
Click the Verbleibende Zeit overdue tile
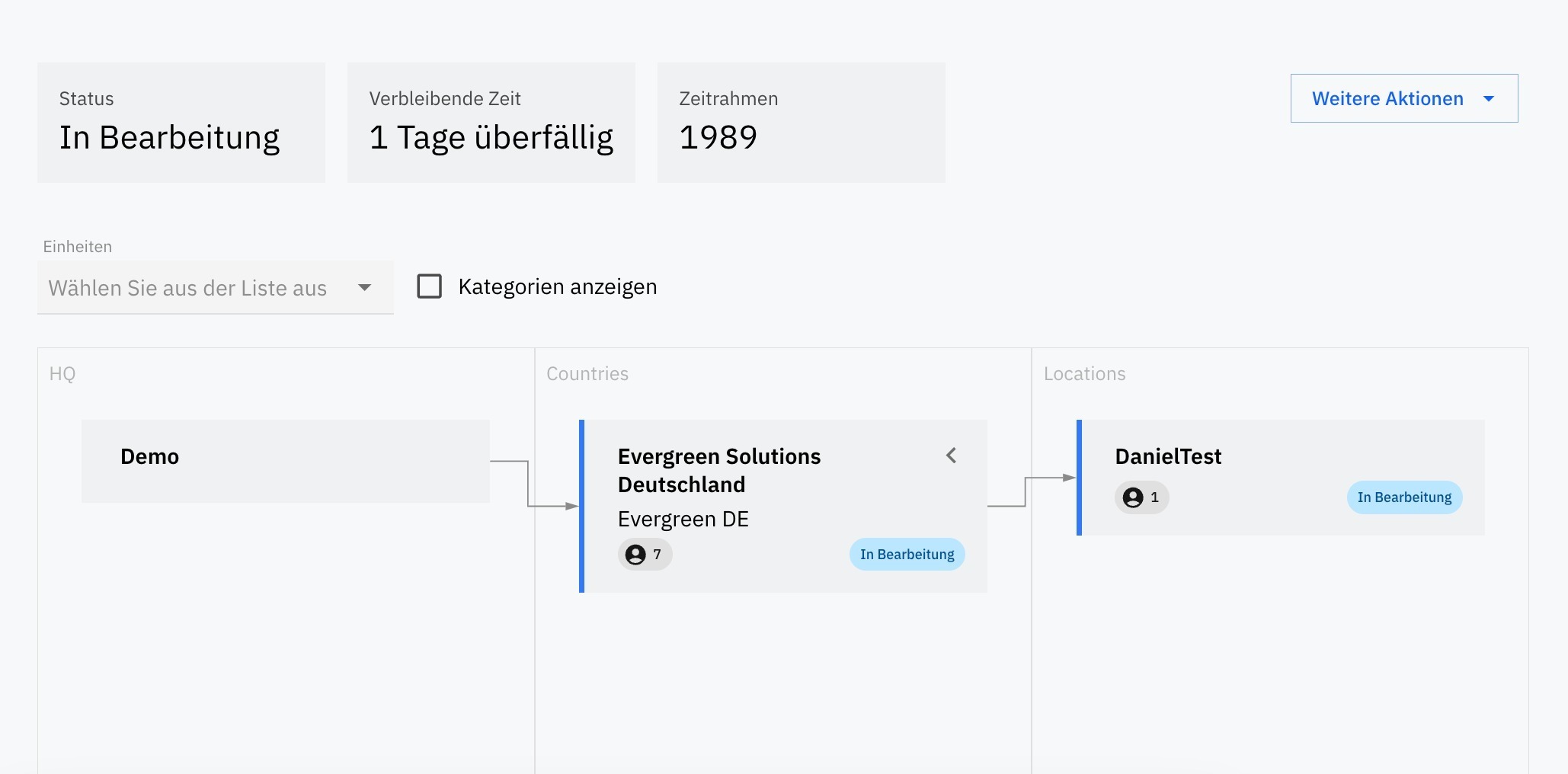point(491,122)
